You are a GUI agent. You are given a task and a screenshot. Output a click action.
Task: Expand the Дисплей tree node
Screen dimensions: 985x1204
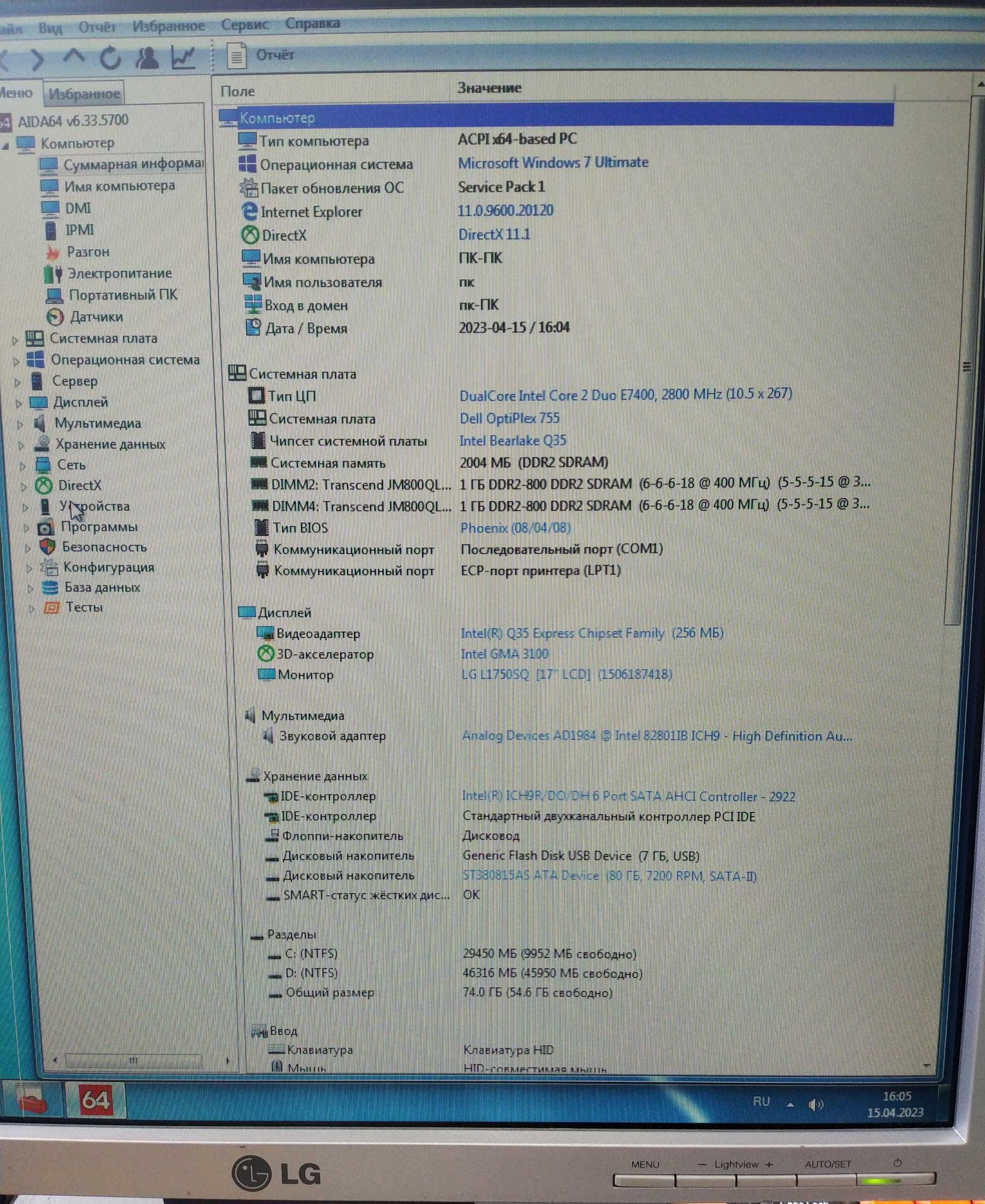click(x=19, y=404)
